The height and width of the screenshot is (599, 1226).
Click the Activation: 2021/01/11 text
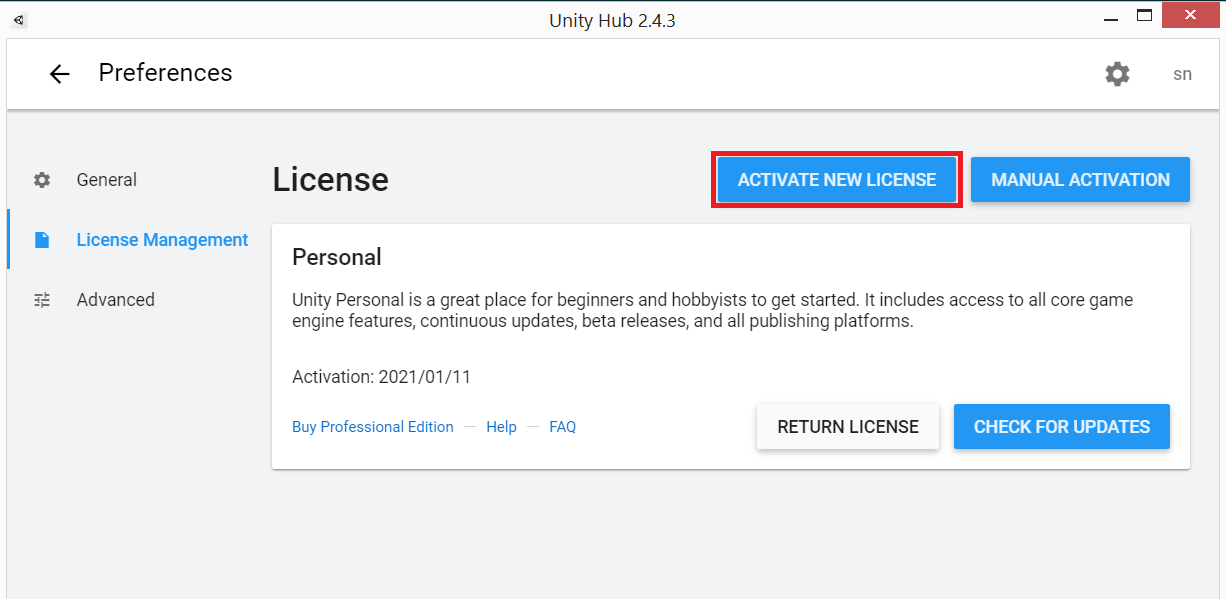(x=381, y=377)
